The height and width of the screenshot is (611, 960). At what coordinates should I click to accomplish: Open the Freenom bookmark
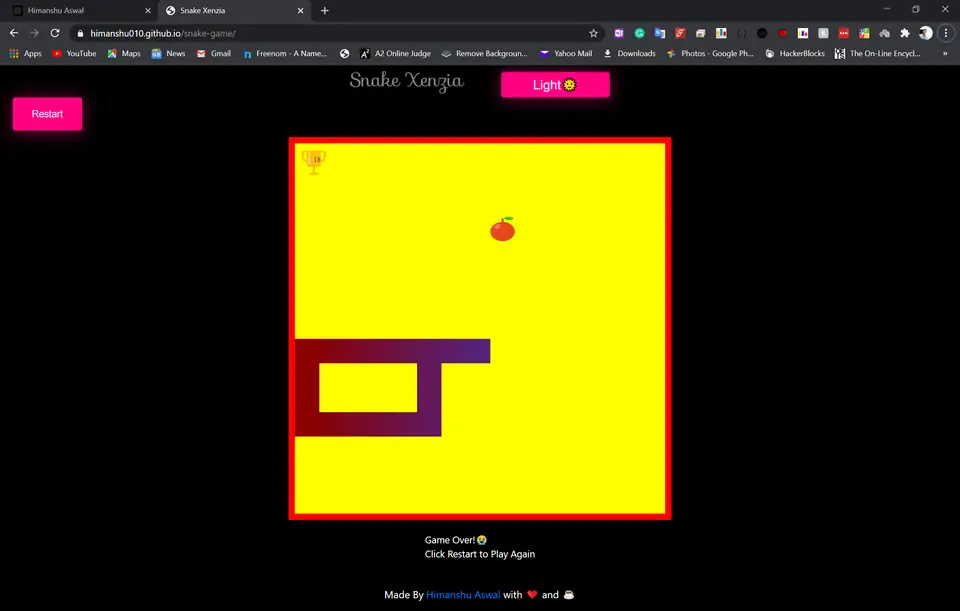(285, 54)
